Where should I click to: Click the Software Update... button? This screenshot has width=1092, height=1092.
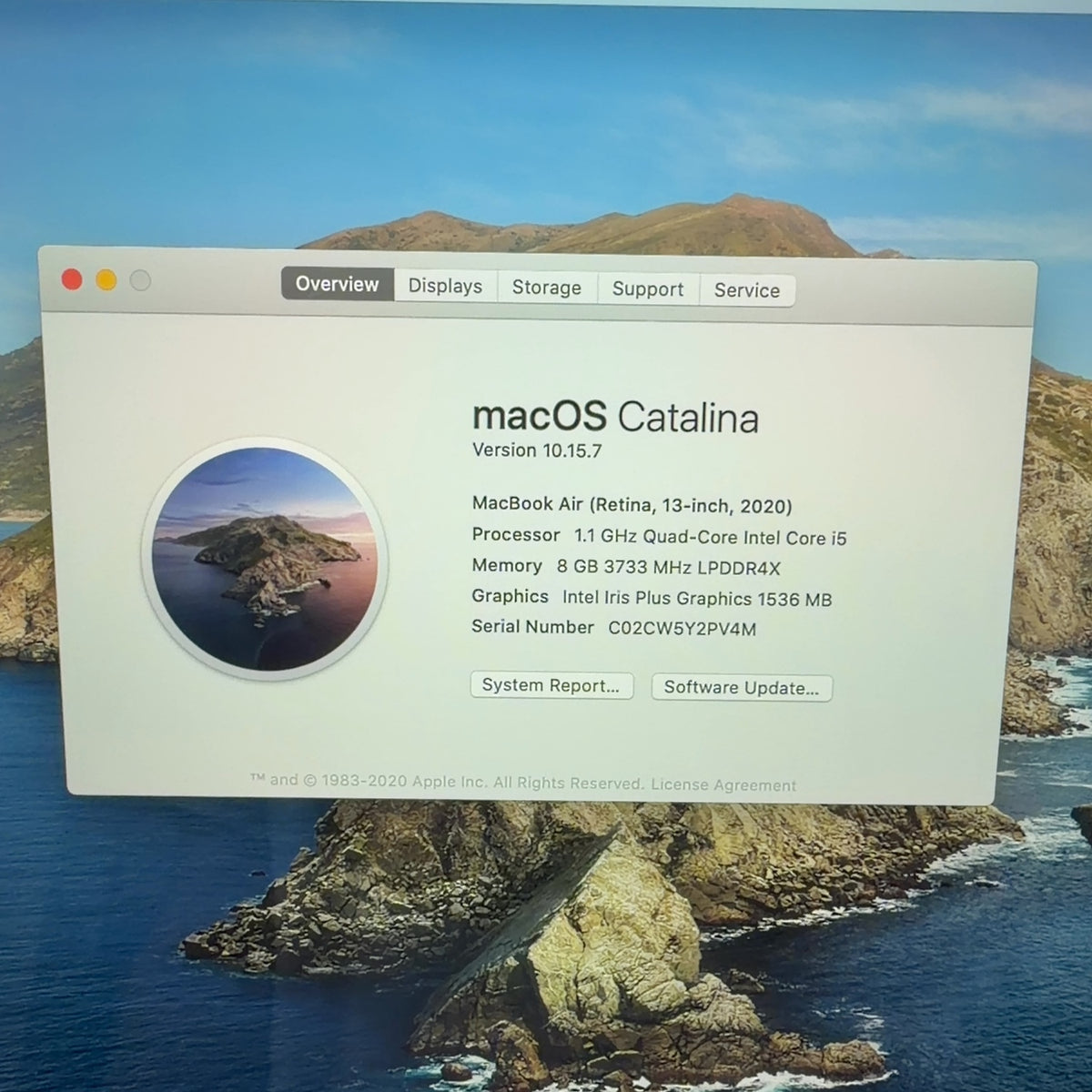click(742, 687)
